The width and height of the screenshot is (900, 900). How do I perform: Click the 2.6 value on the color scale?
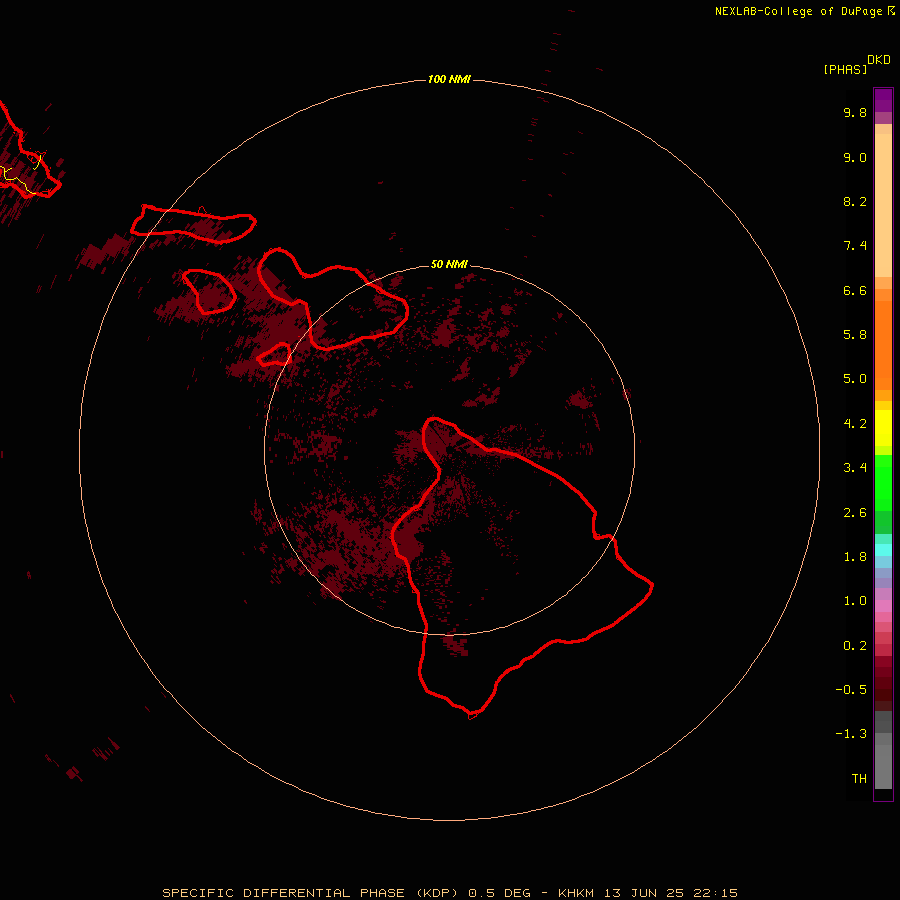click(x=855, y=513)
